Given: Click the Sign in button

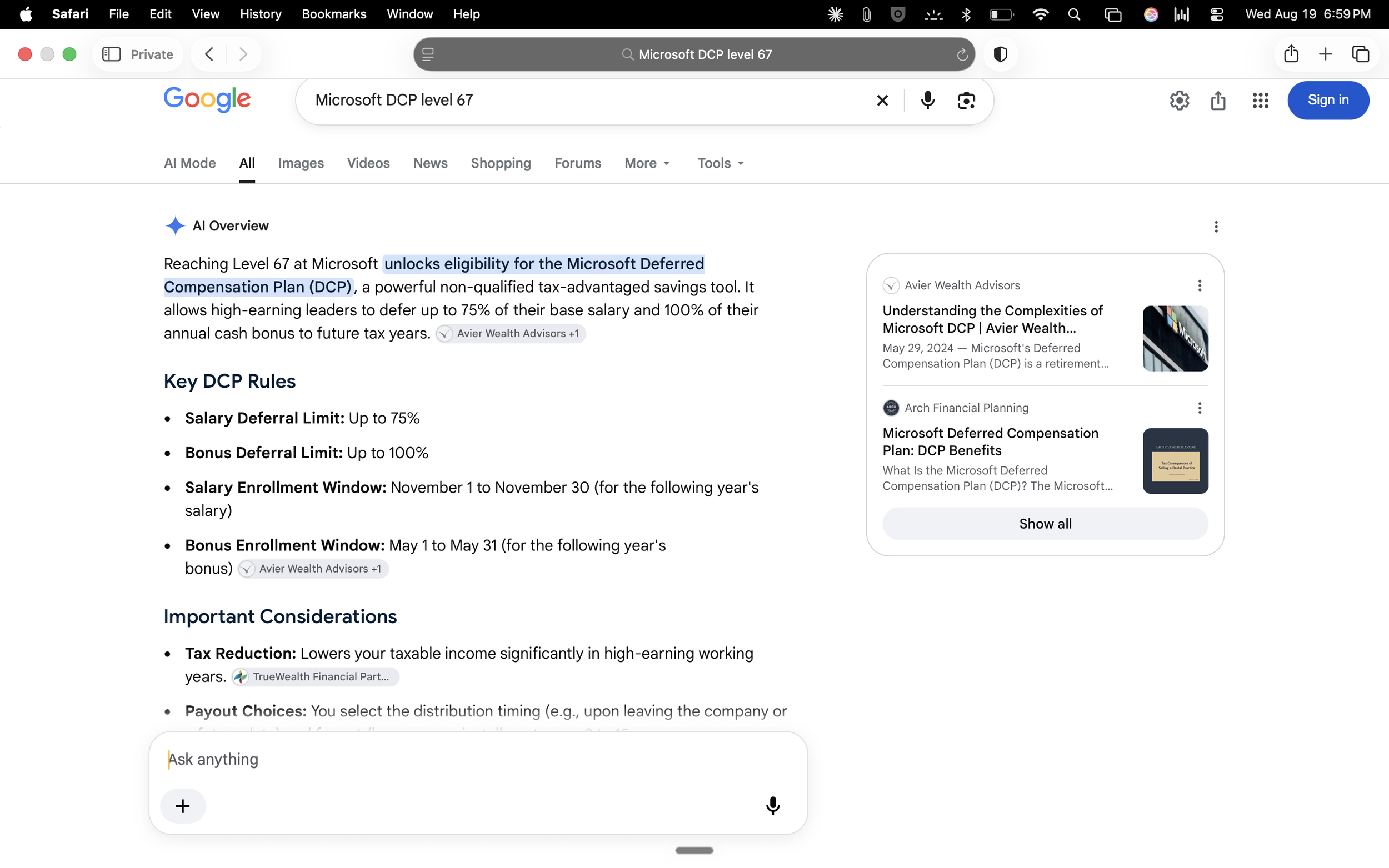Looking at the screenshot, I should [1327, 100].
